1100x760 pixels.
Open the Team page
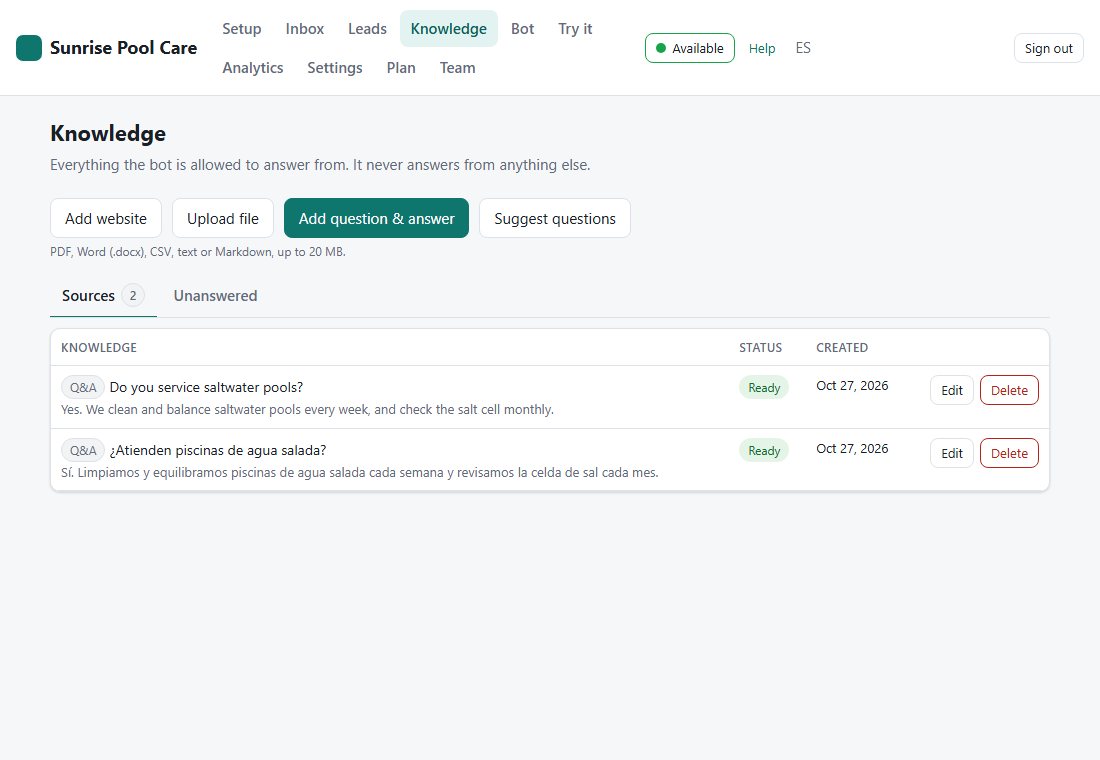coord(457,68)
